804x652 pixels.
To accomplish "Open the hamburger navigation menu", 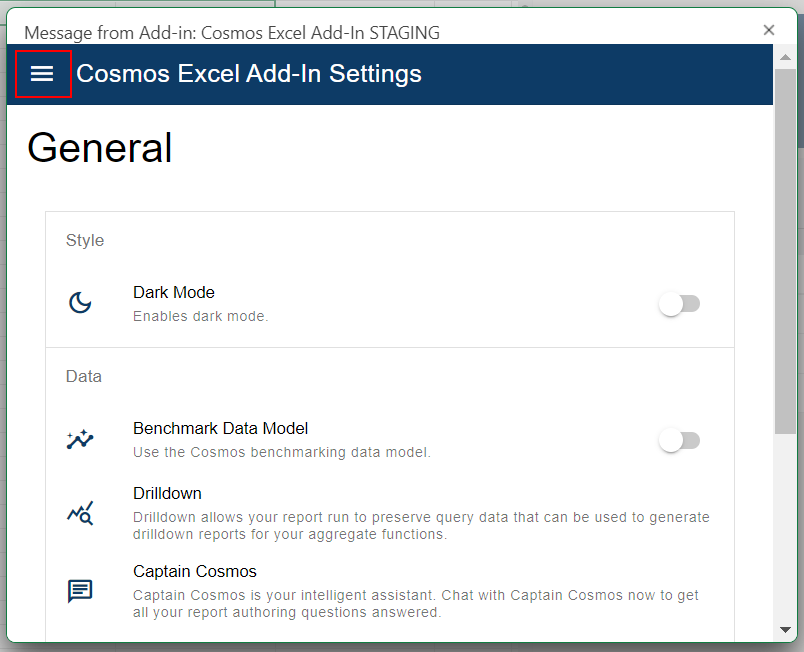I will (42, 74).
